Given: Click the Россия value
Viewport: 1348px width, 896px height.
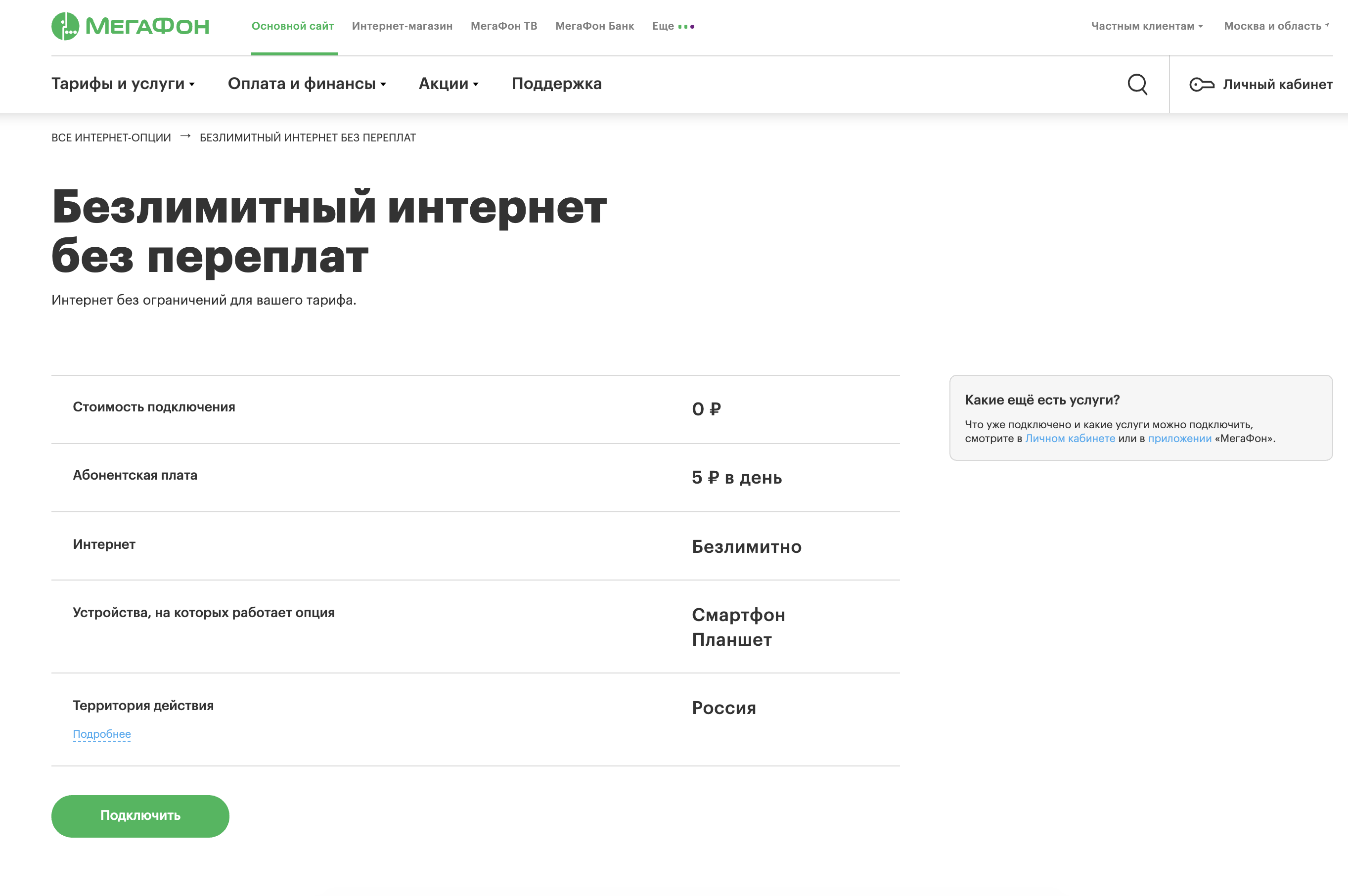Looking at the screenshot, I should tap(724, 708).
